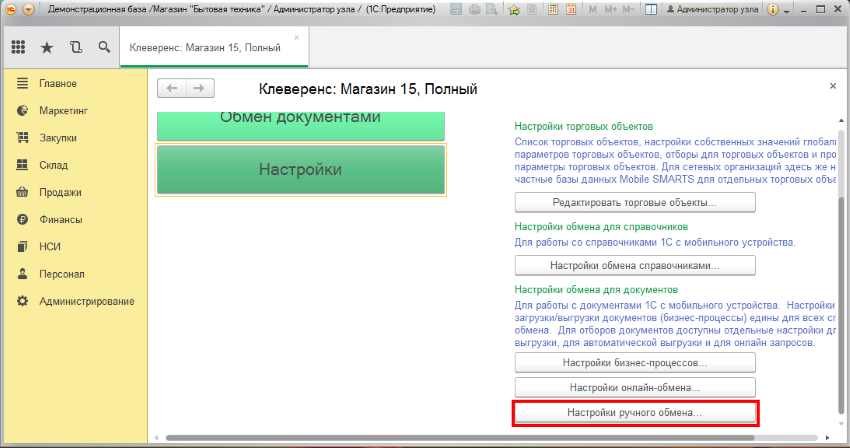Click the Администрирование gear icon

click(x=22, y=300)
